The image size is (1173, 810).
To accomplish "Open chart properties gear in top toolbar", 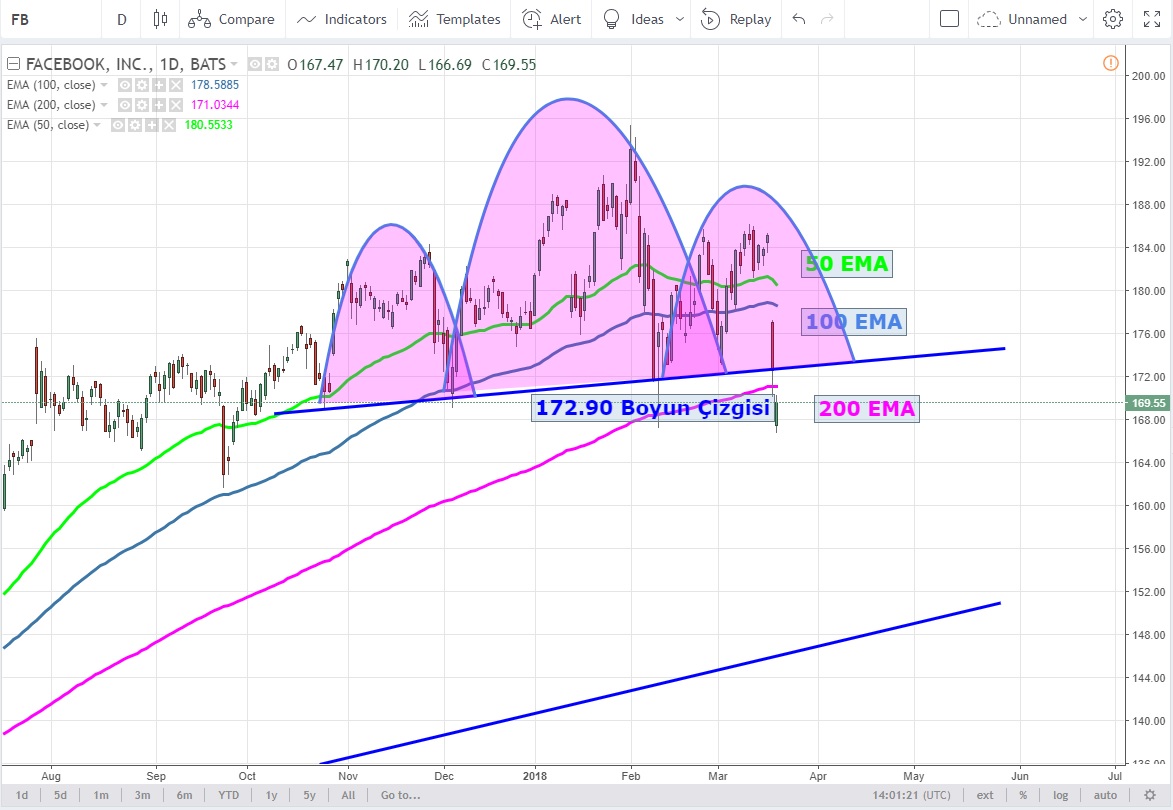I will click(x=1113, y=19).
